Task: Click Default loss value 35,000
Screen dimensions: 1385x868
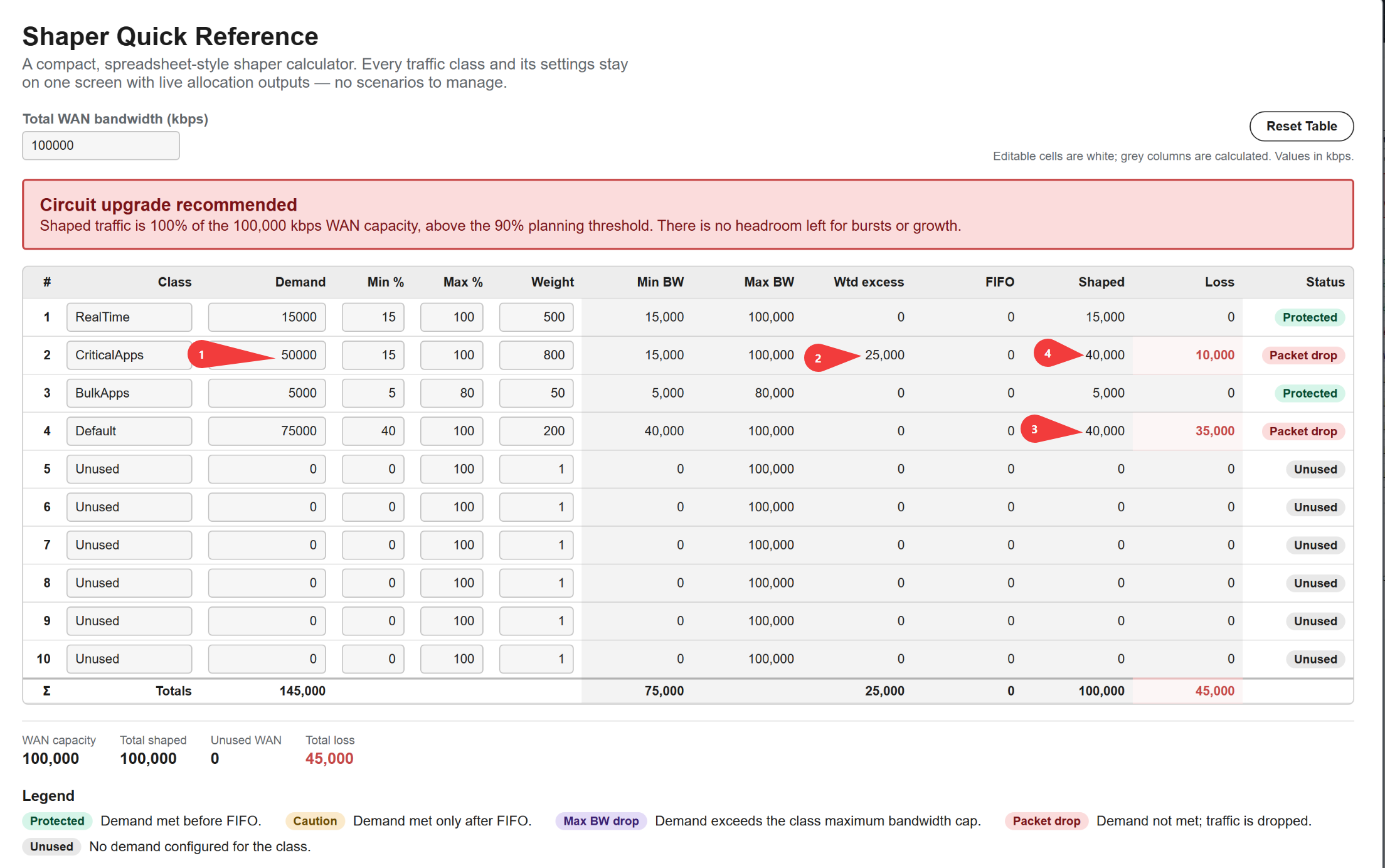Action: 1214,431
